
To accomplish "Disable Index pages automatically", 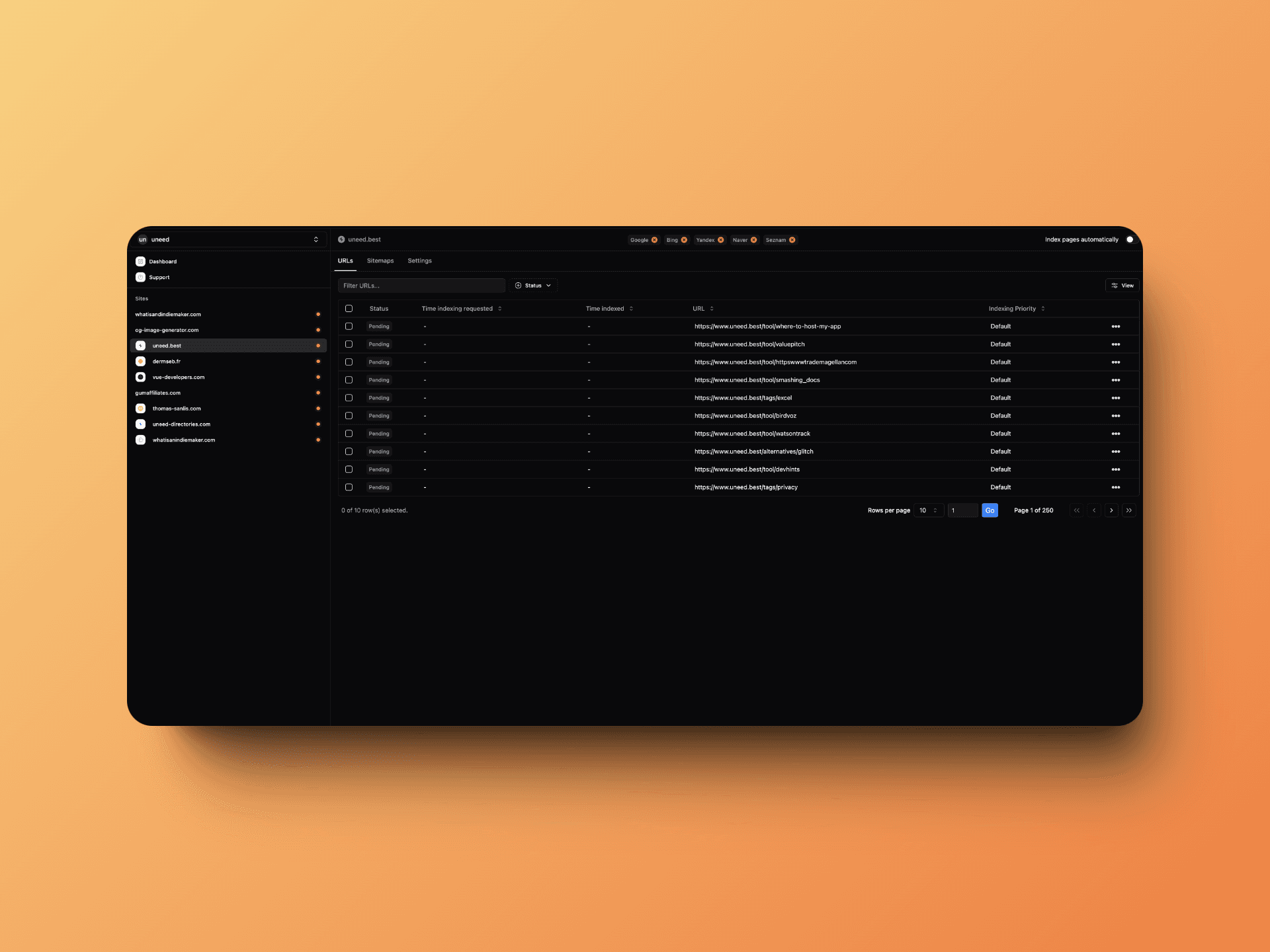I will click(x=1130, y=239).
